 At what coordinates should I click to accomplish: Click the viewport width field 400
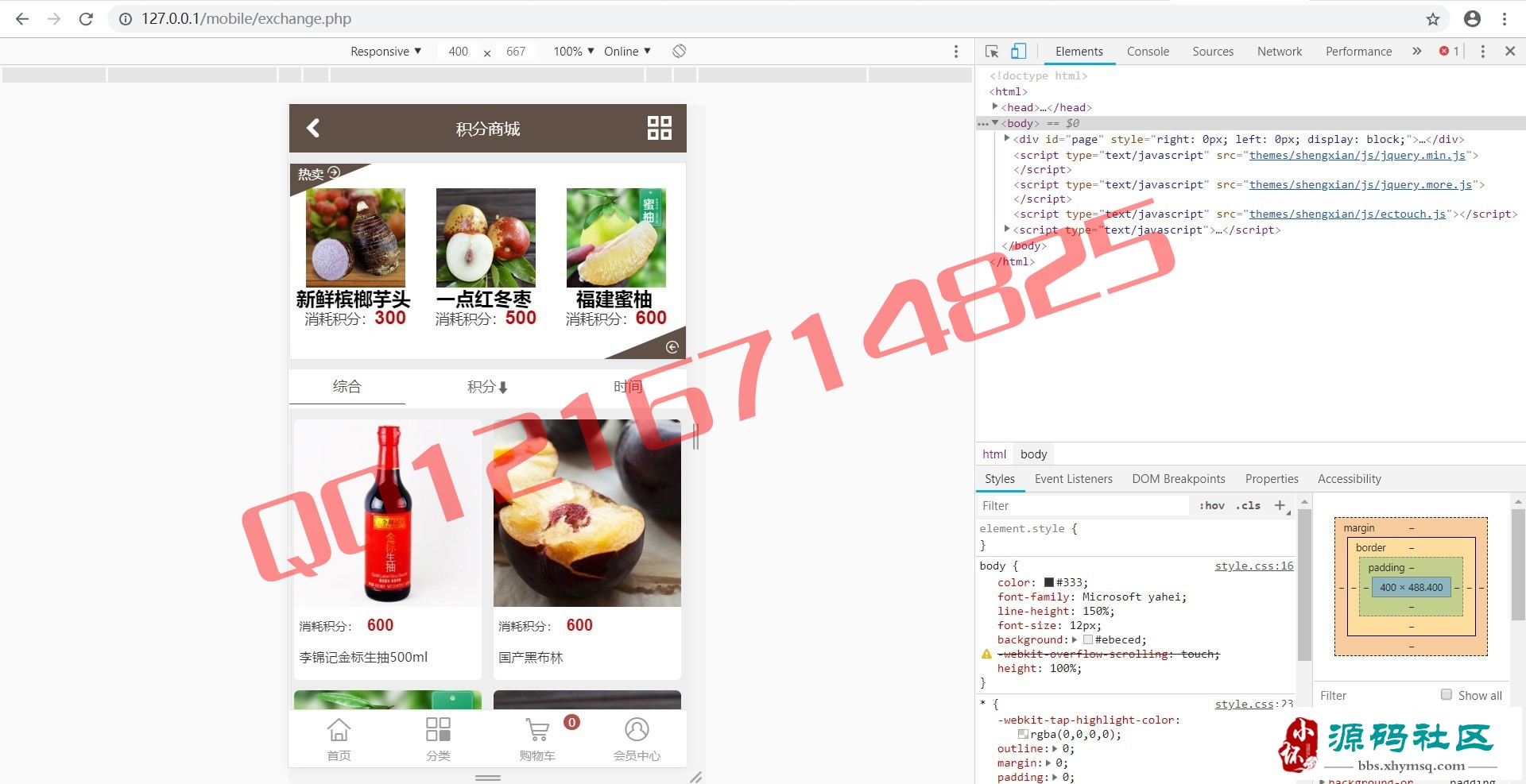pyautogui.click(x=458, y=52)
